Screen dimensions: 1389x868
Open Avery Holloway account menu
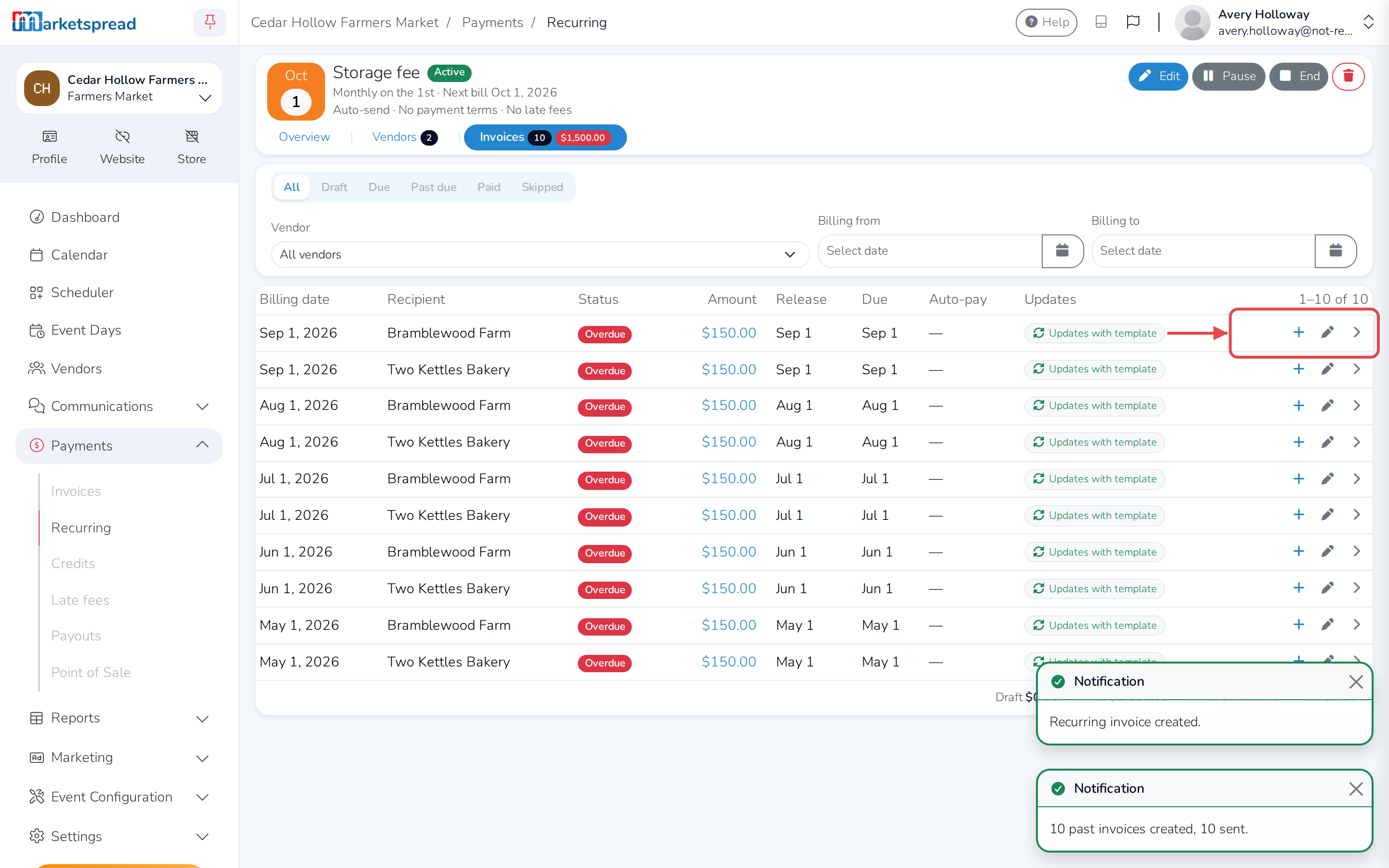(1274, 22)
